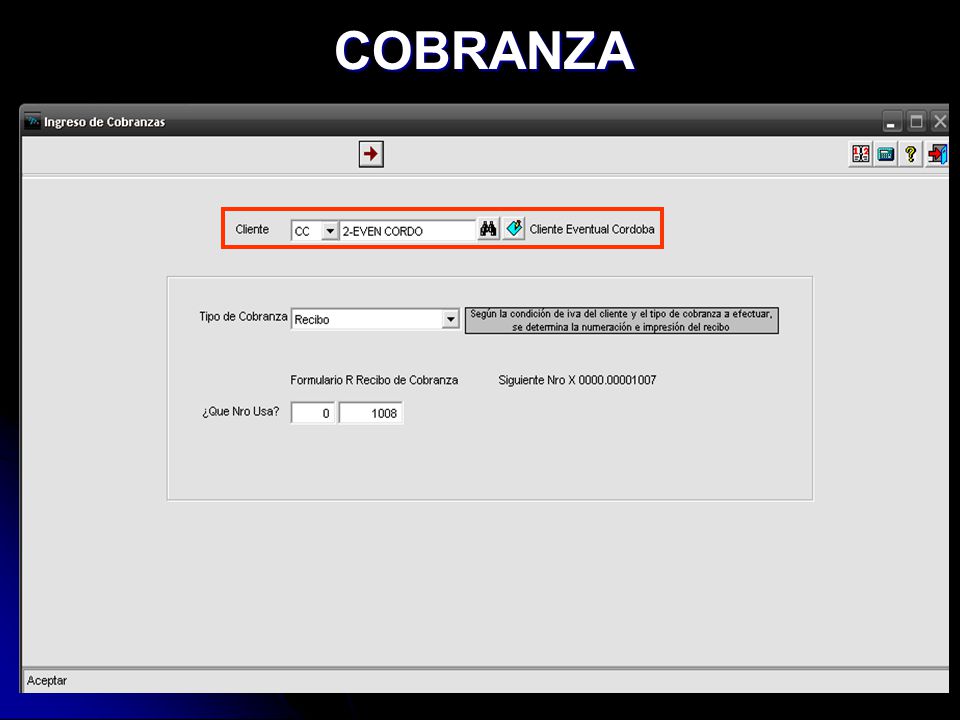
Task: Click the Siguiente Nro X 0000.00001007 text
Action: 577,380
